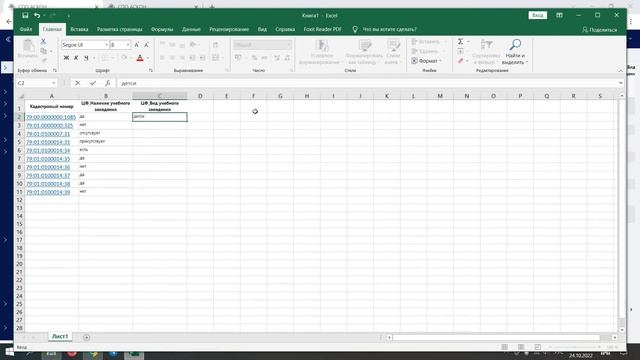Image resolution: width=640 pixels, height=360 pixels.
Task: Select the Лист1 sheet tab
Action: (60, 336)
